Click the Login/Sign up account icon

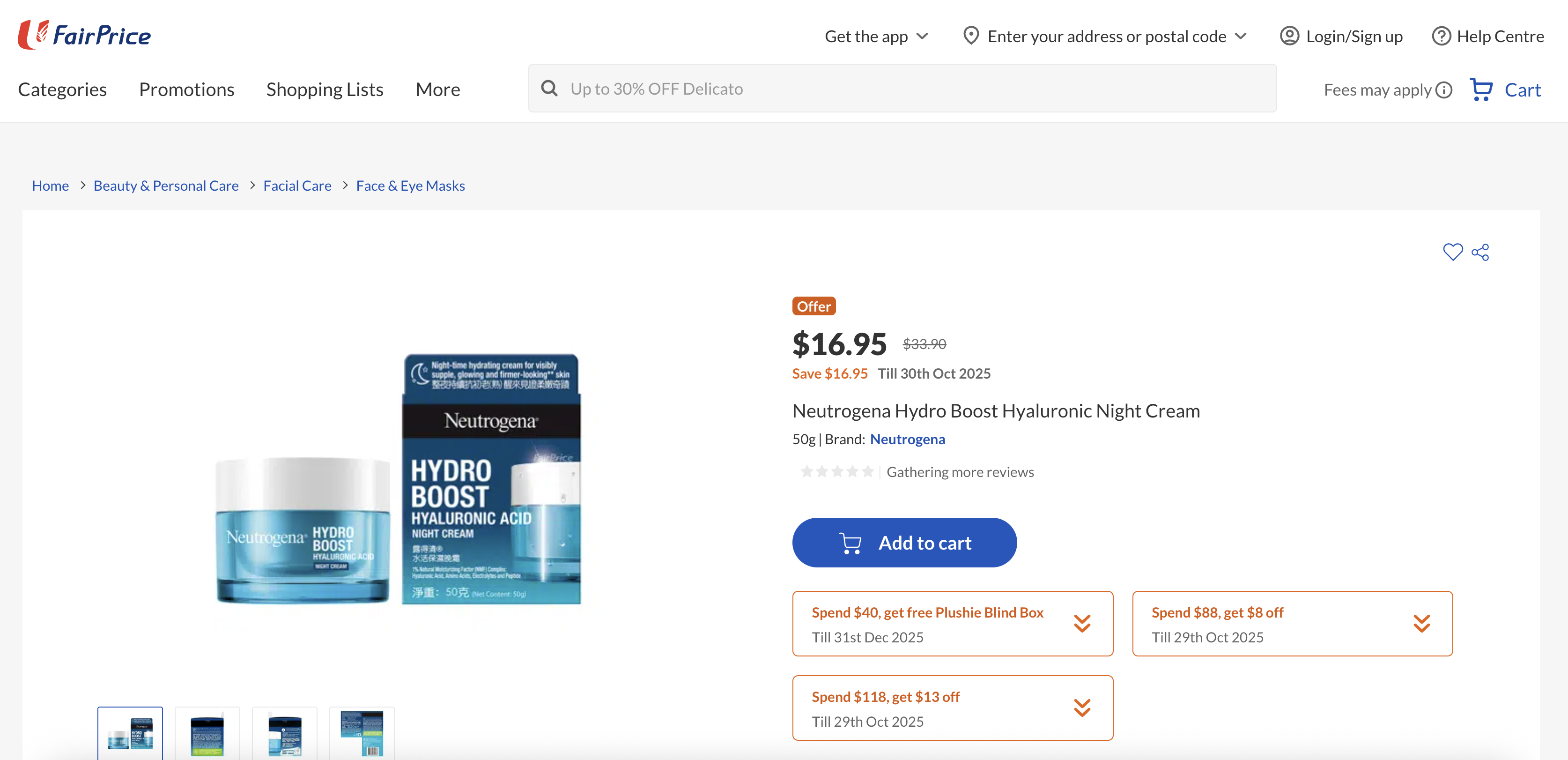tap(1289, 36)
